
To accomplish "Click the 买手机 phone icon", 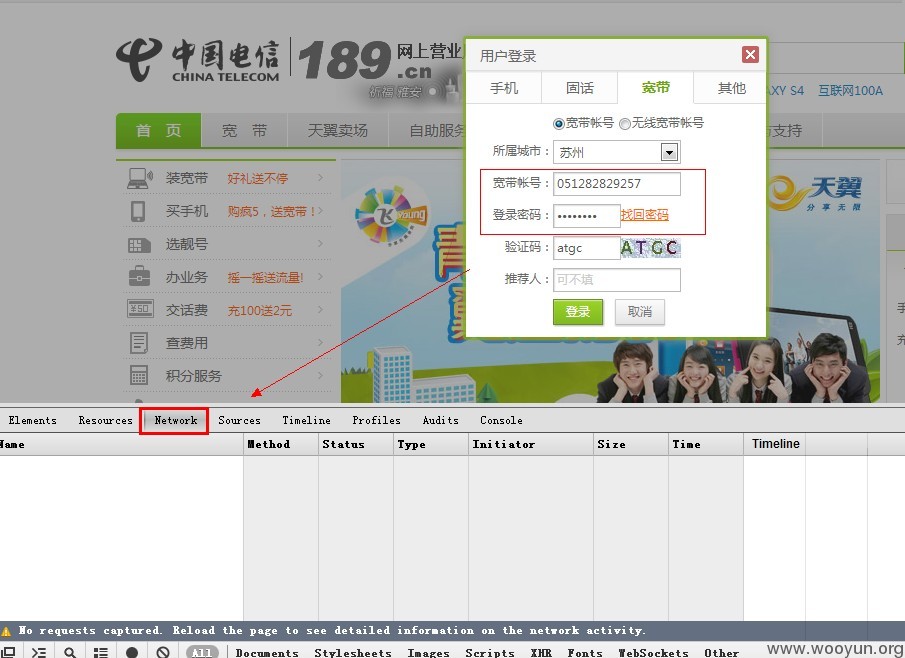I will (x=138, y=211).
